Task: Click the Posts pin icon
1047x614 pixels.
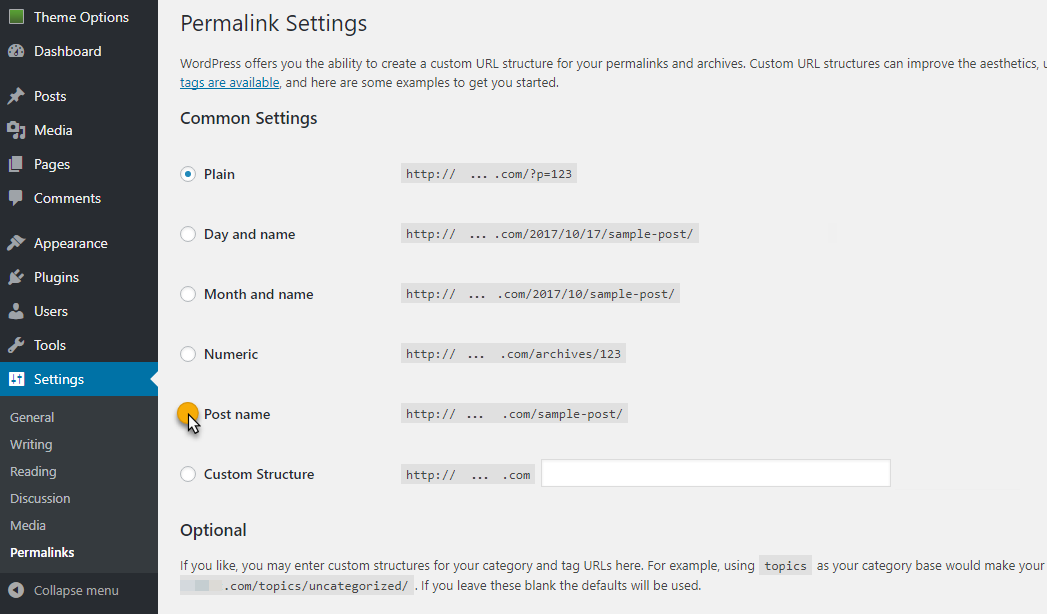Action: 18,95
